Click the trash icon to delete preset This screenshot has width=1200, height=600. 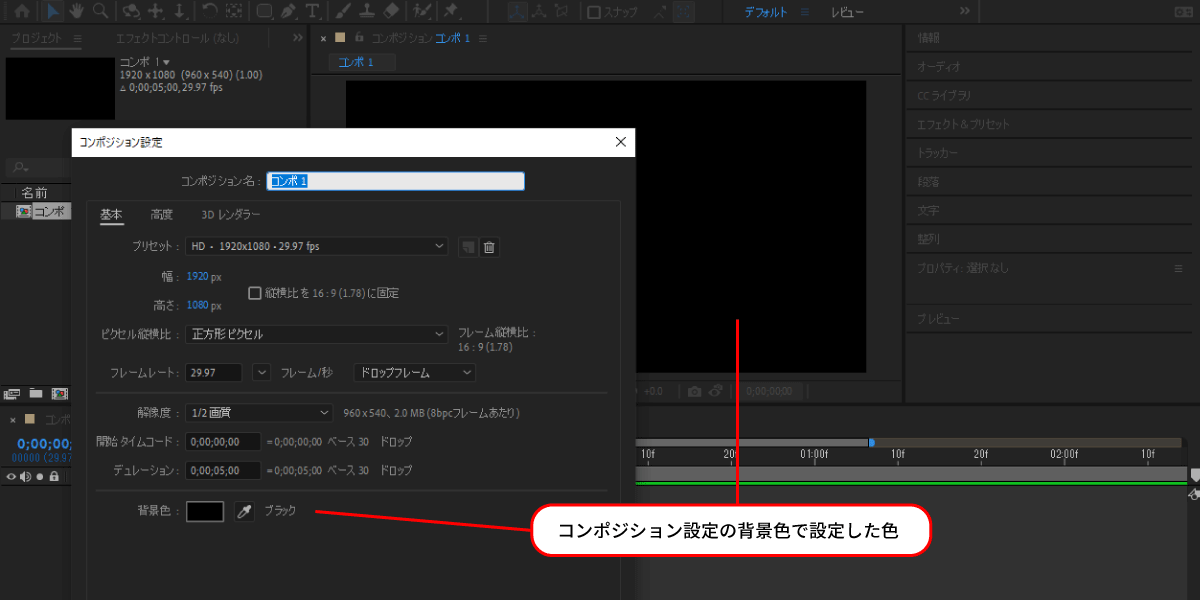(489, 247)
